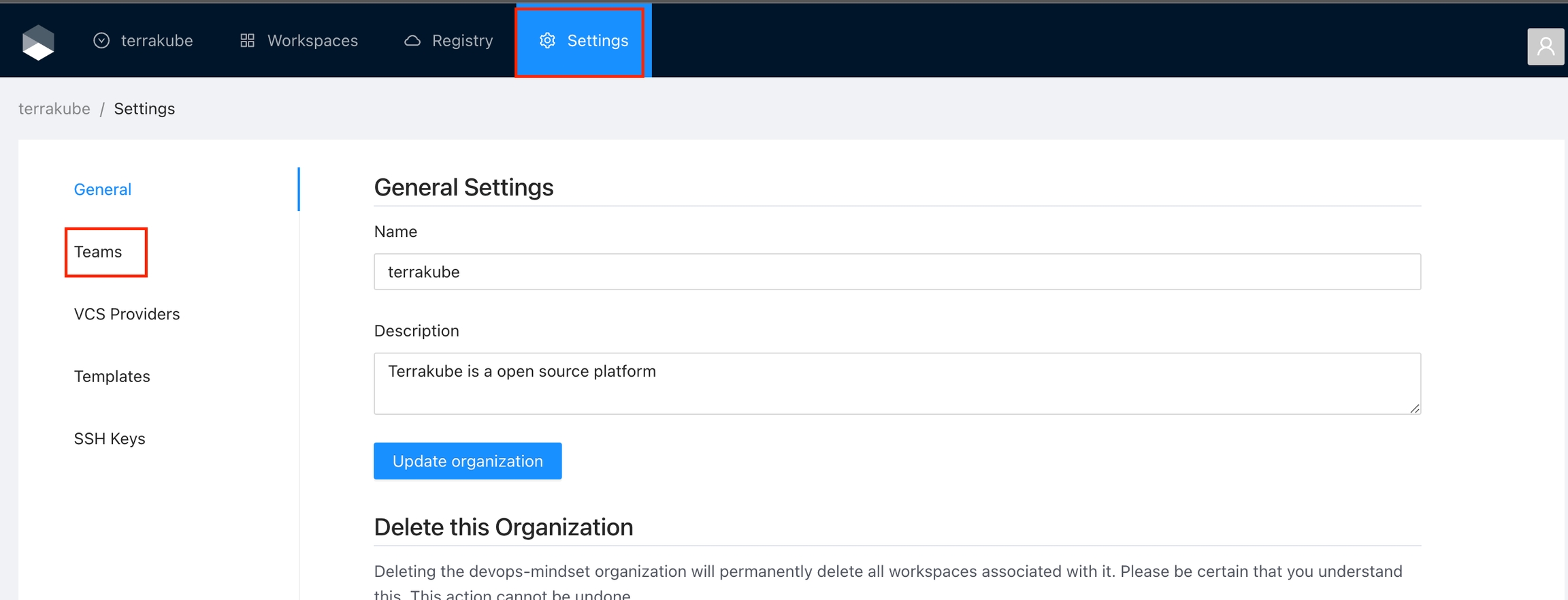The width and height of the screenshot is (1568, 600).
Task: Open the VCS Providers tab
Action: coord(127,314)
